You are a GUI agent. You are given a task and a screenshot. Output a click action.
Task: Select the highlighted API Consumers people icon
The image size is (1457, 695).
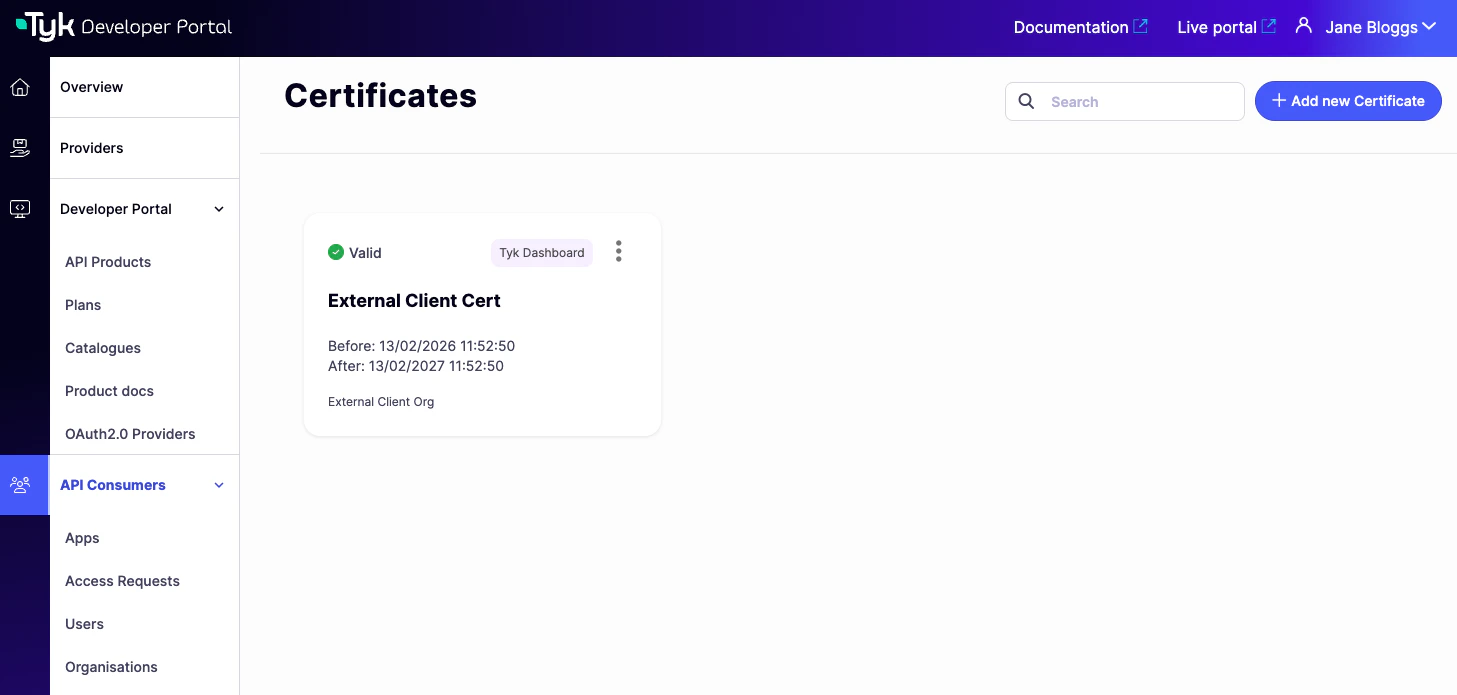21,484
